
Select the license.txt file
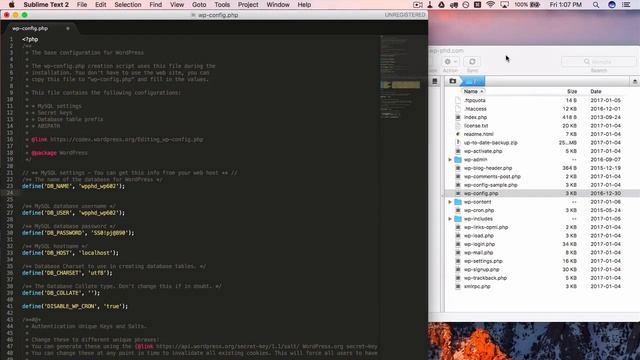[476, 126]
